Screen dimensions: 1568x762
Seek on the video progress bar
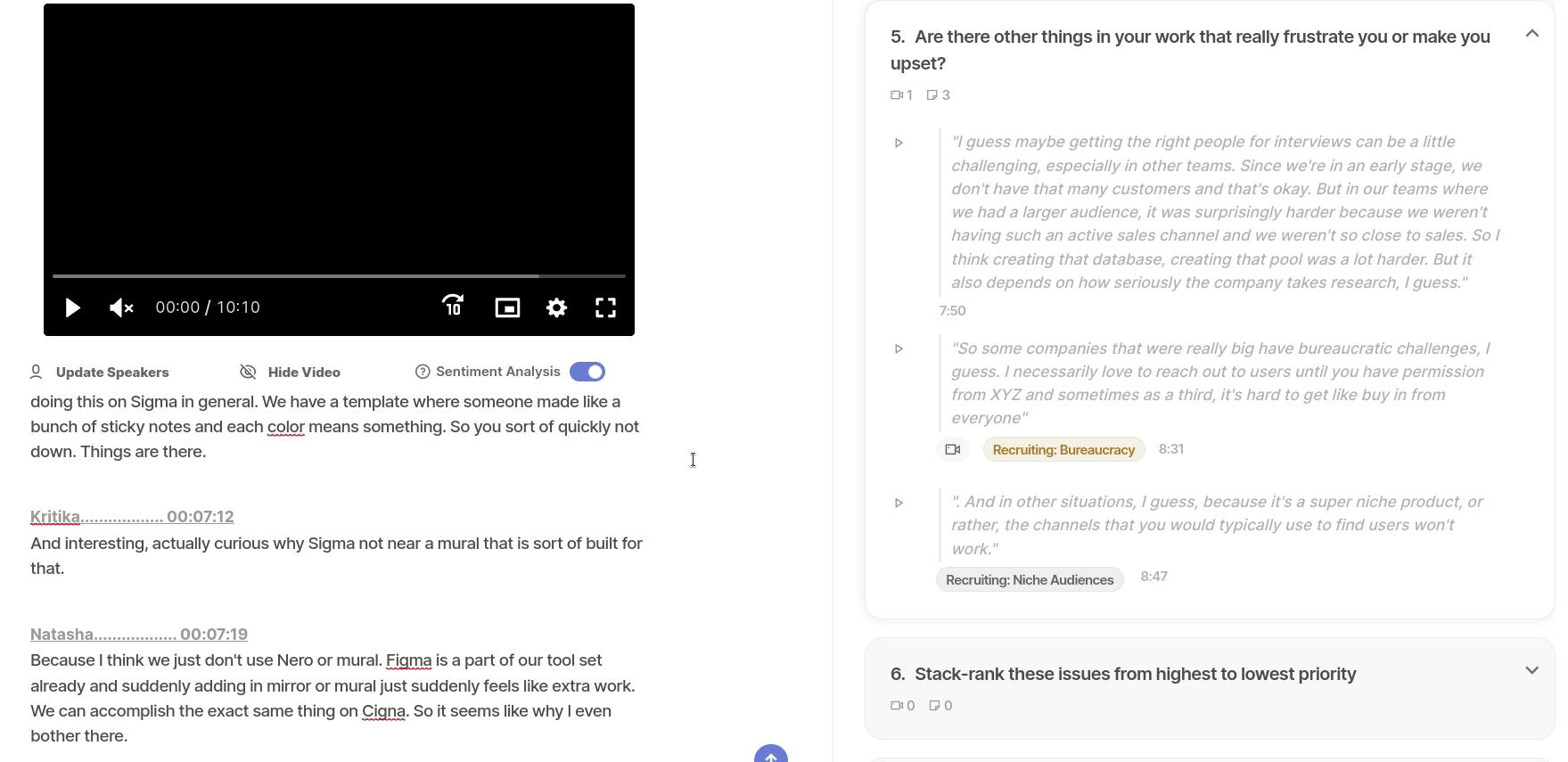339,276
